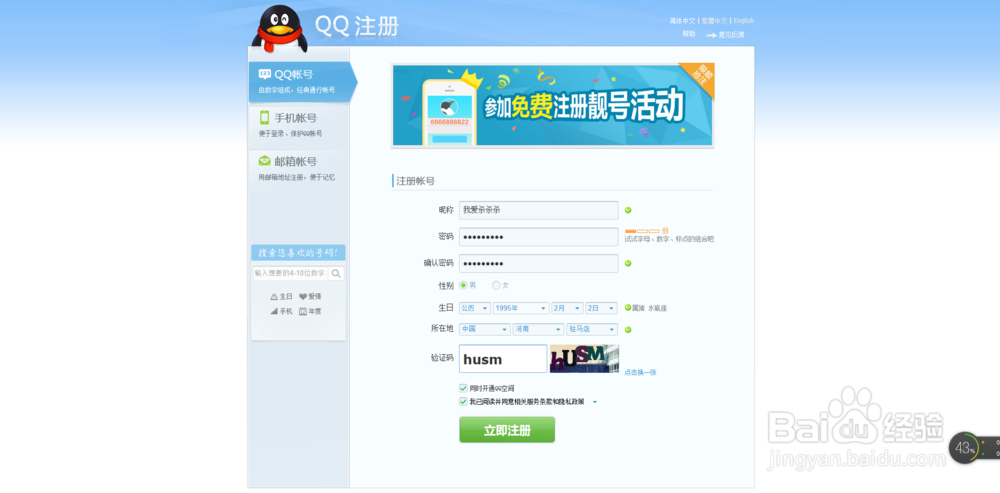Screen dimensions: 1000x493
Task: Open the 2日 birth day dropdown
Action: (601, 308)
